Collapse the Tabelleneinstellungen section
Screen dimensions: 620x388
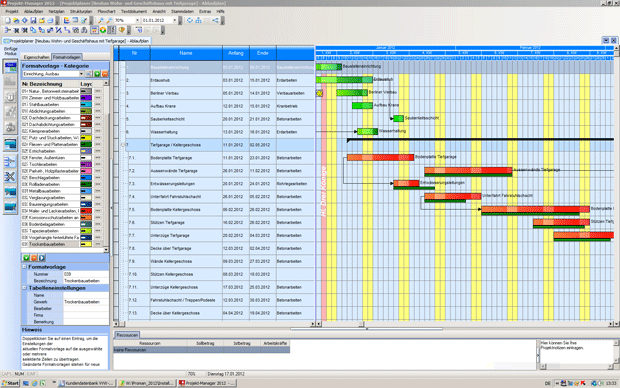click(x=25, y=288)
